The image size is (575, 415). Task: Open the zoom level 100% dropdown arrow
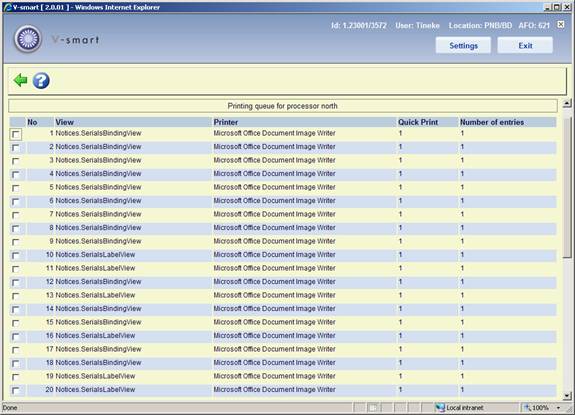point(558,408)
